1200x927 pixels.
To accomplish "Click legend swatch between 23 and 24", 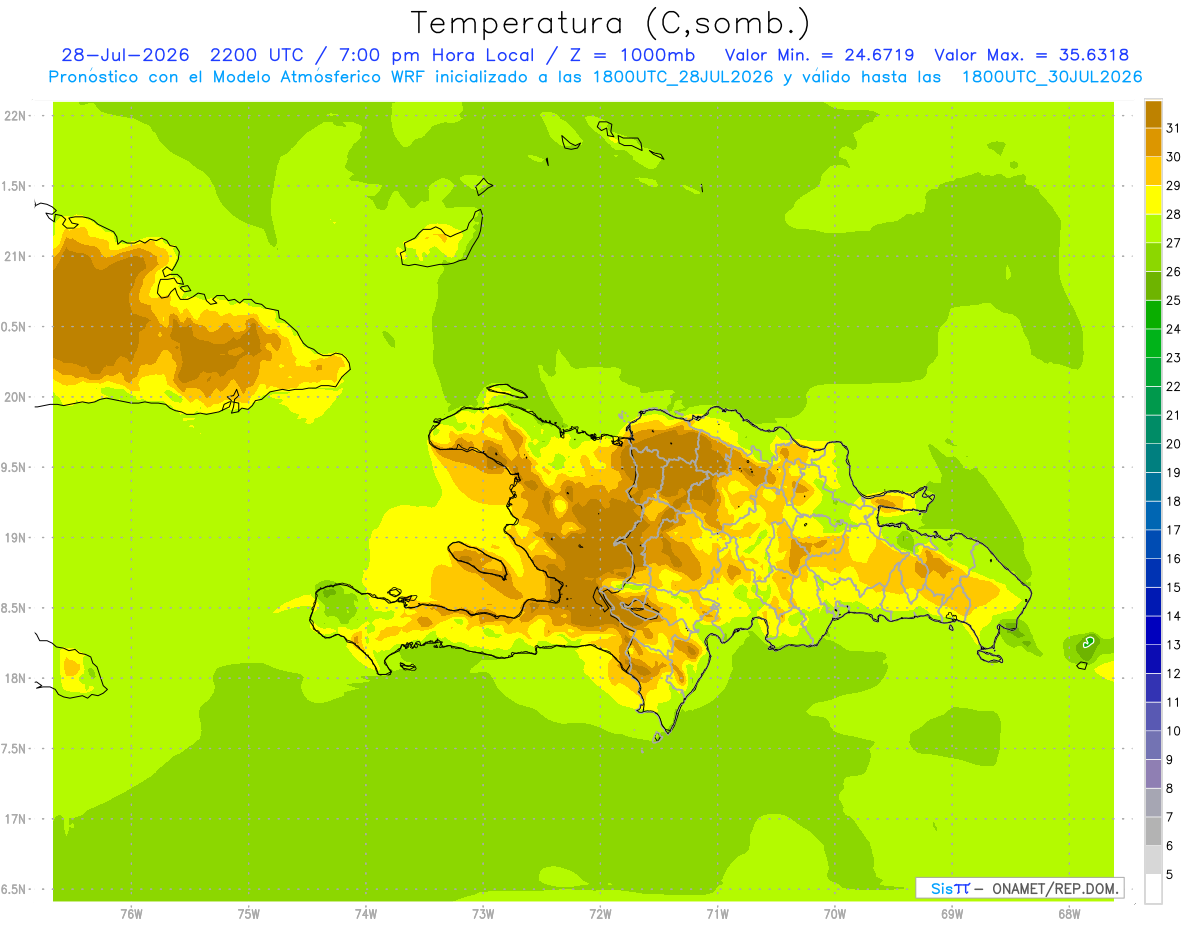I will pyautogui.click(x=1153, y=343).
